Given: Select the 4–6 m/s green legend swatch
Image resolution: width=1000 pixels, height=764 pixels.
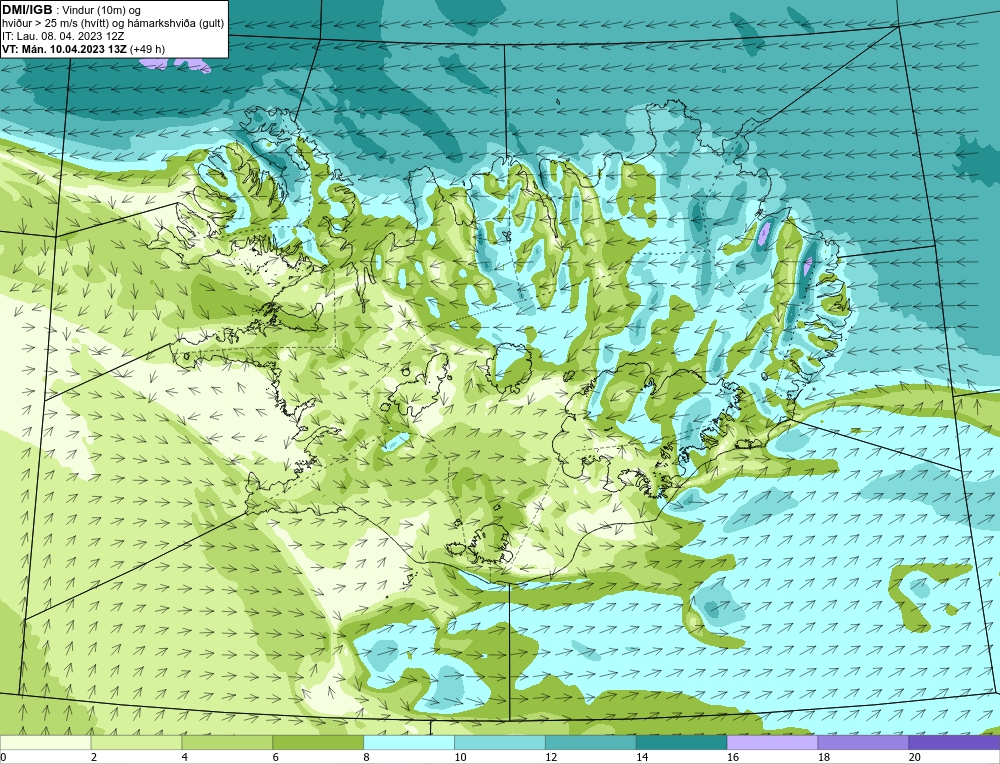Looking at the screenshot, I should coord(227,742).
